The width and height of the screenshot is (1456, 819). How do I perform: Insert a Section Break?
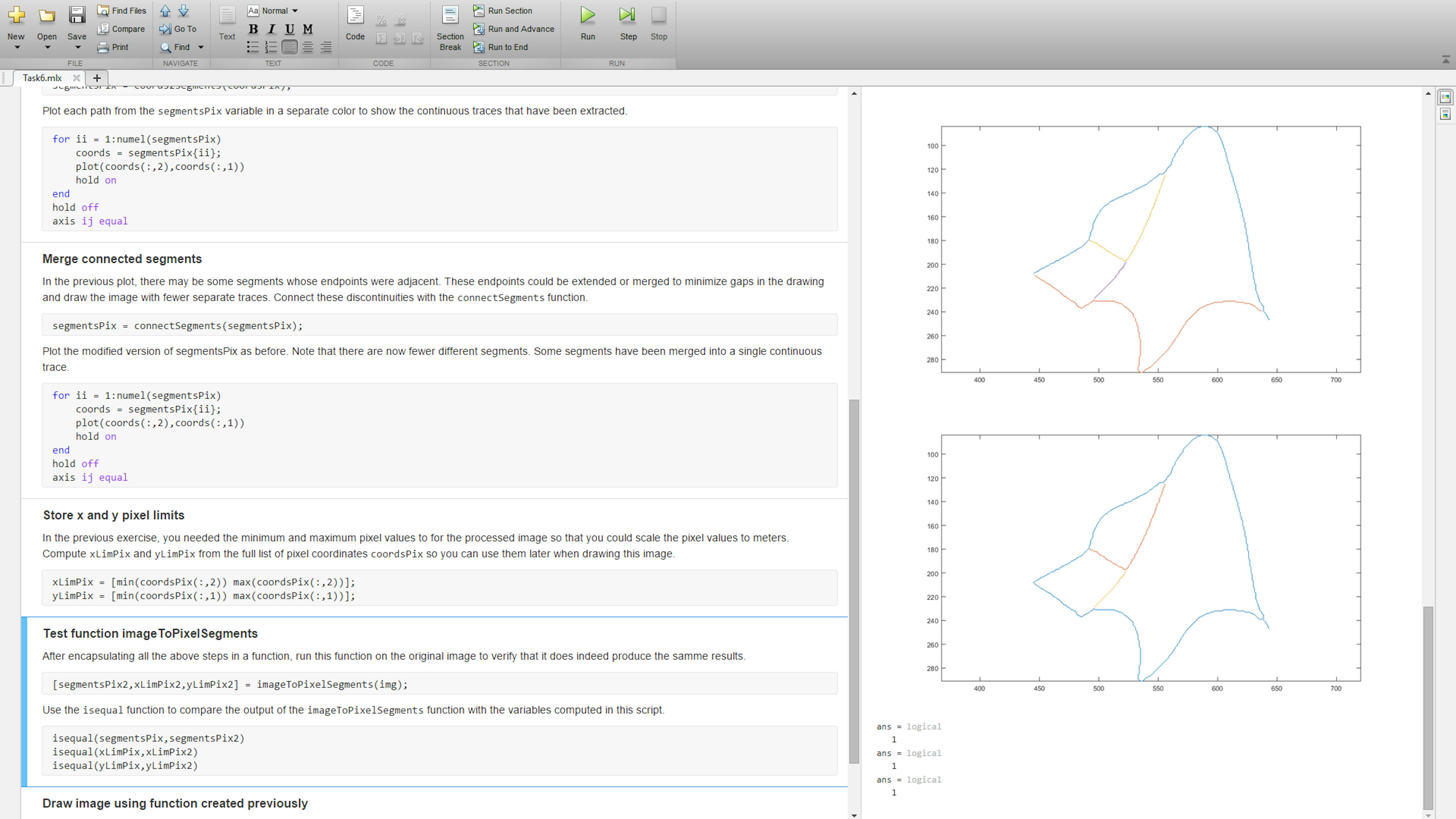point(450,28)
